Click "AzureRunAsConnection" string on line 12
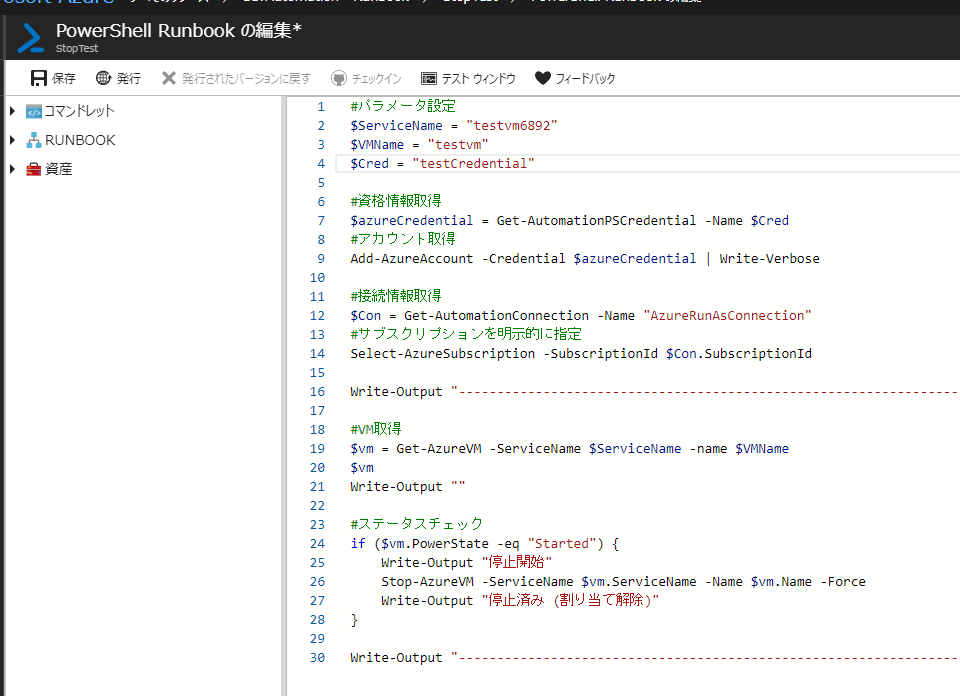This screenshot has width=960, height=696. (727, 315)
